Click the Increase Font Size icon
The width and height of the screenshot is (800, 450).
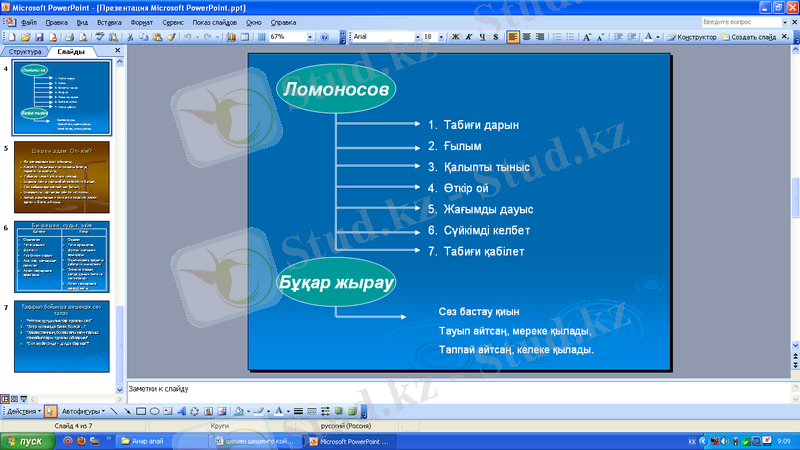[588, 37]
